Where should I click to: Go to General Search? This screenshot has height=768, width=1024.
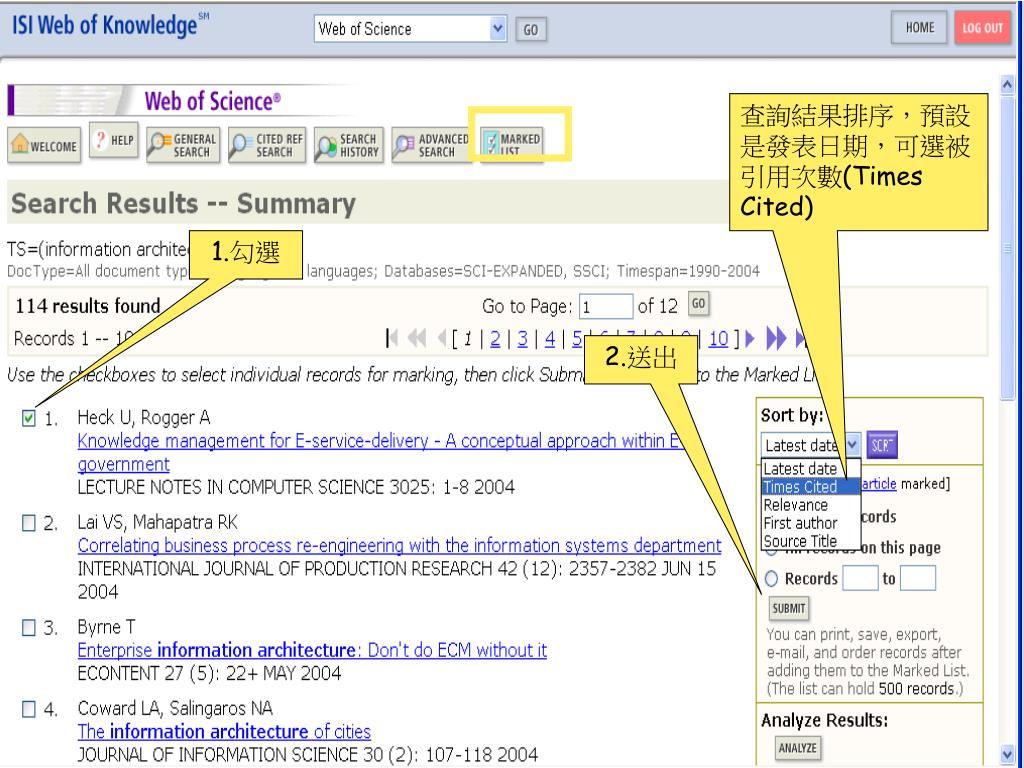pos(183,145)
